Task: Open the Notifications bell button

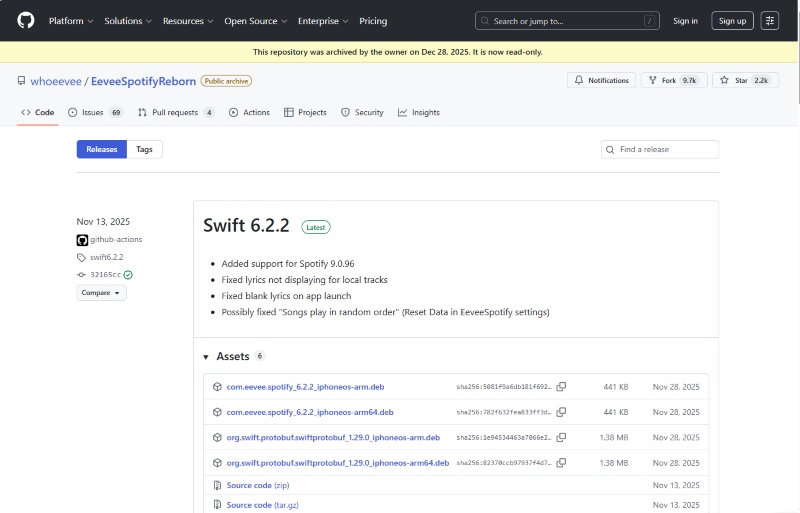Action: click(x=601, y=80)
